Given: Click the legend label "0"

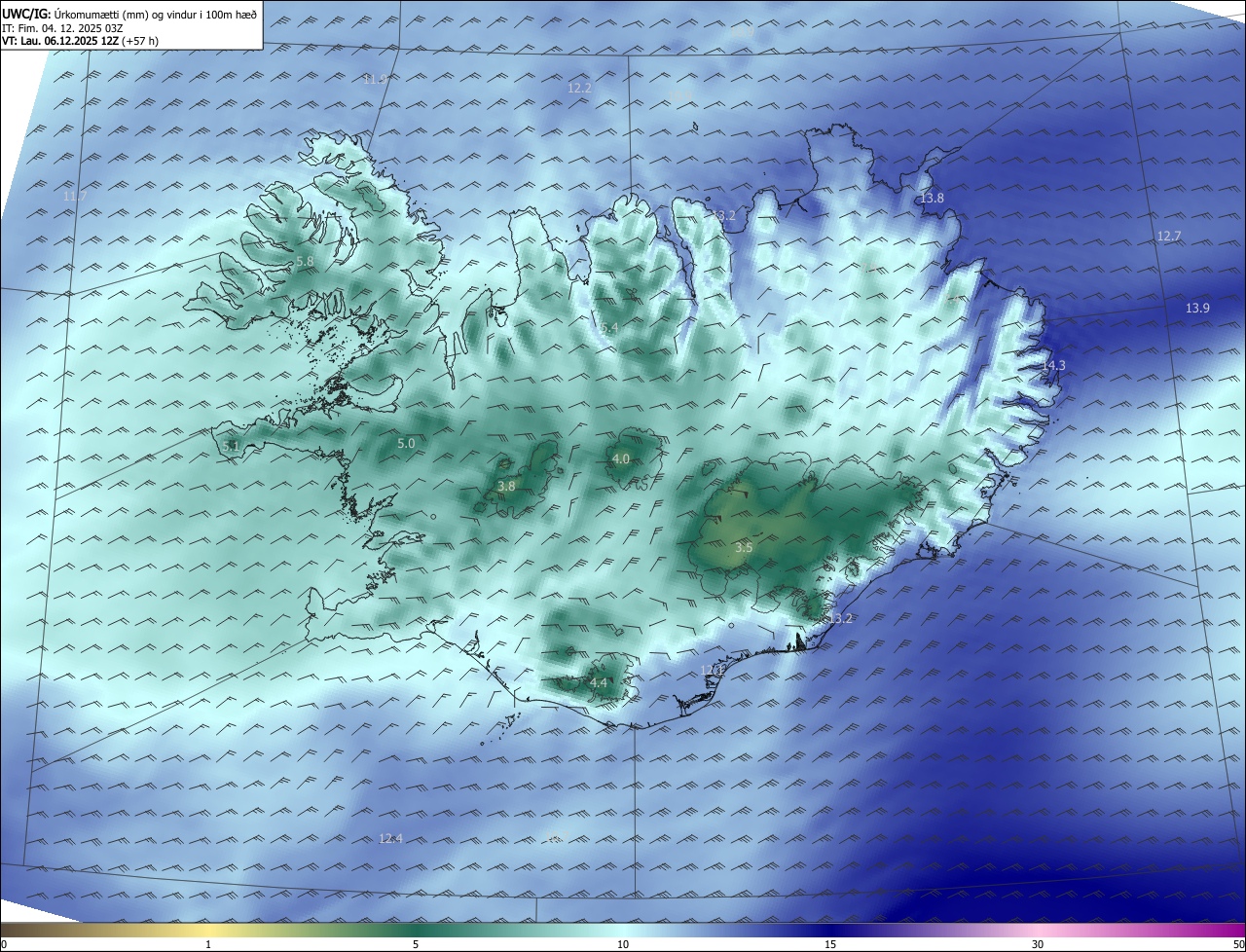Looking at the screenshot, I should click(4, 945).
